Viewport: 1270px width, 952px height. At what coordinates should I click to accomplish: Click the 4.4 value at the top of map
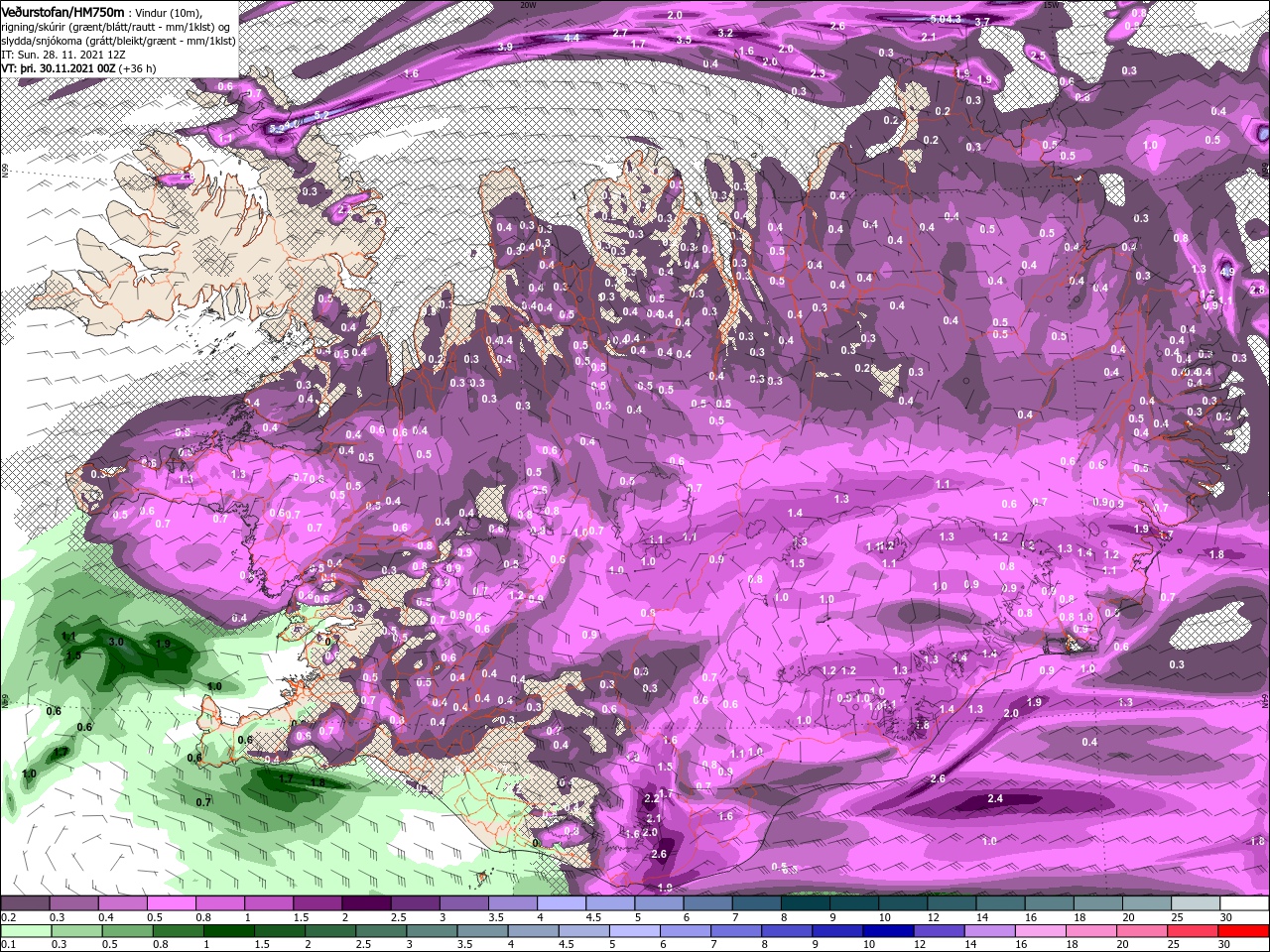tap(571, 38)
